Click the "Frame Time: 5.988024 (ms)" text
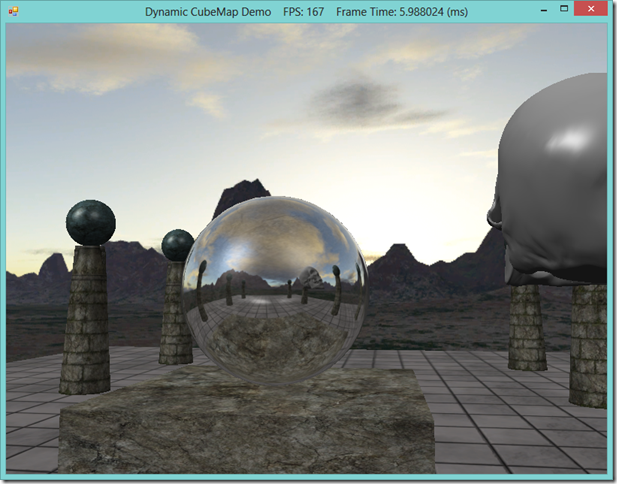 [x=402, y=12]
